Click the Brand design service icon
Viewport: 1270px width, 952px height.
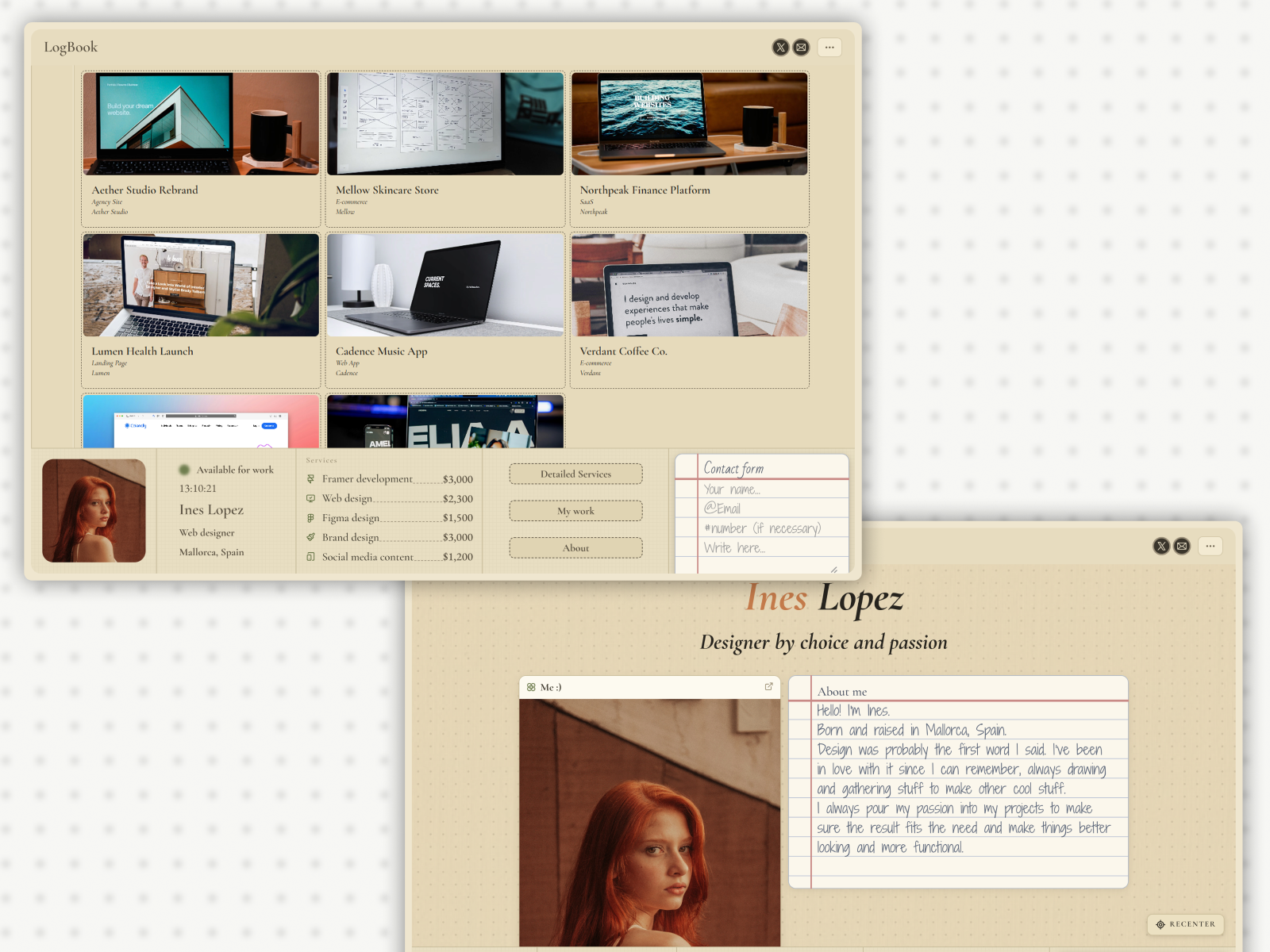click(311, 537)
